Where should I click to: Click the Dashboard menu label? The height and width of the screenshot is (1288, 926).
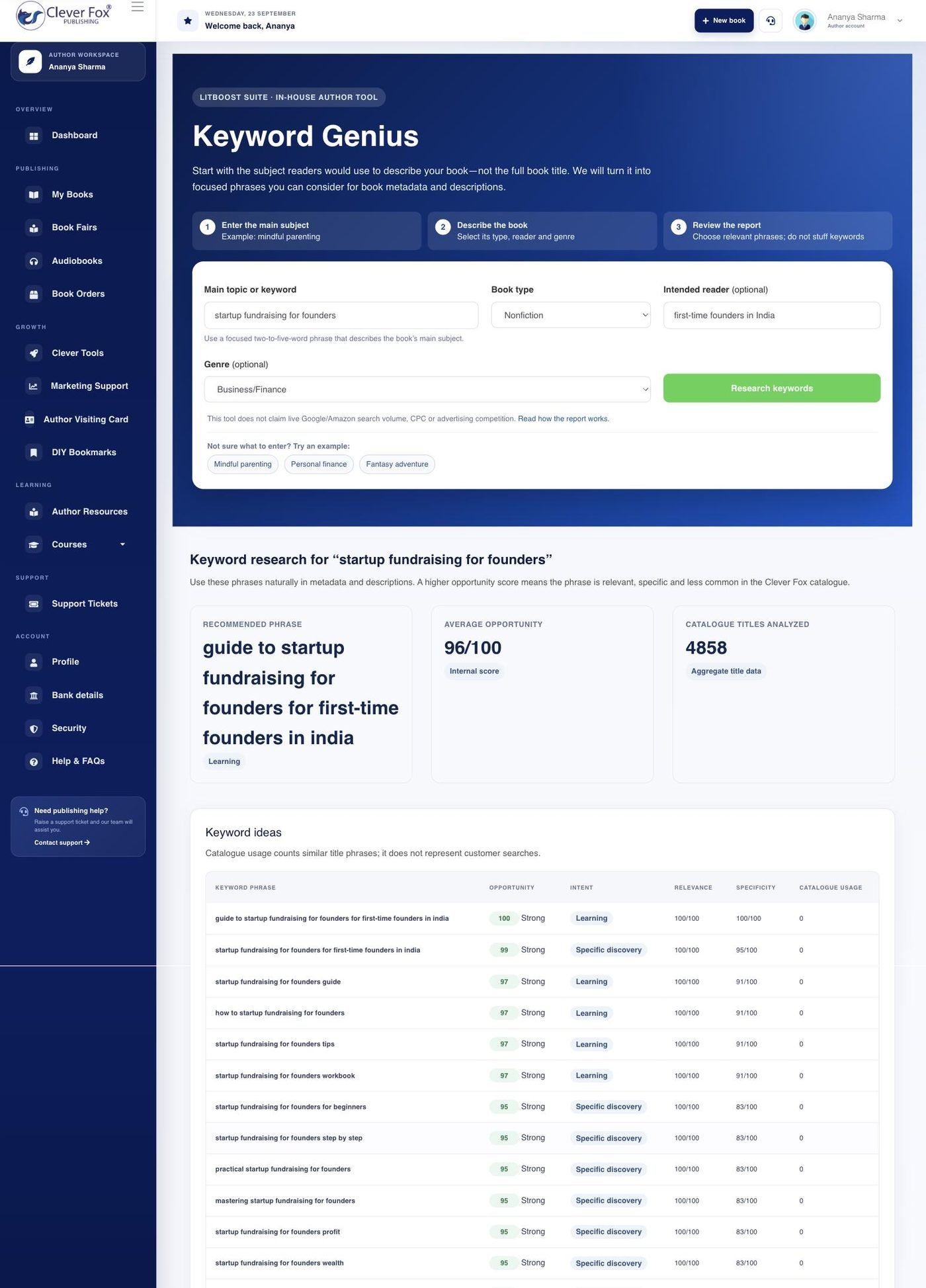click(x=75, y=136)
